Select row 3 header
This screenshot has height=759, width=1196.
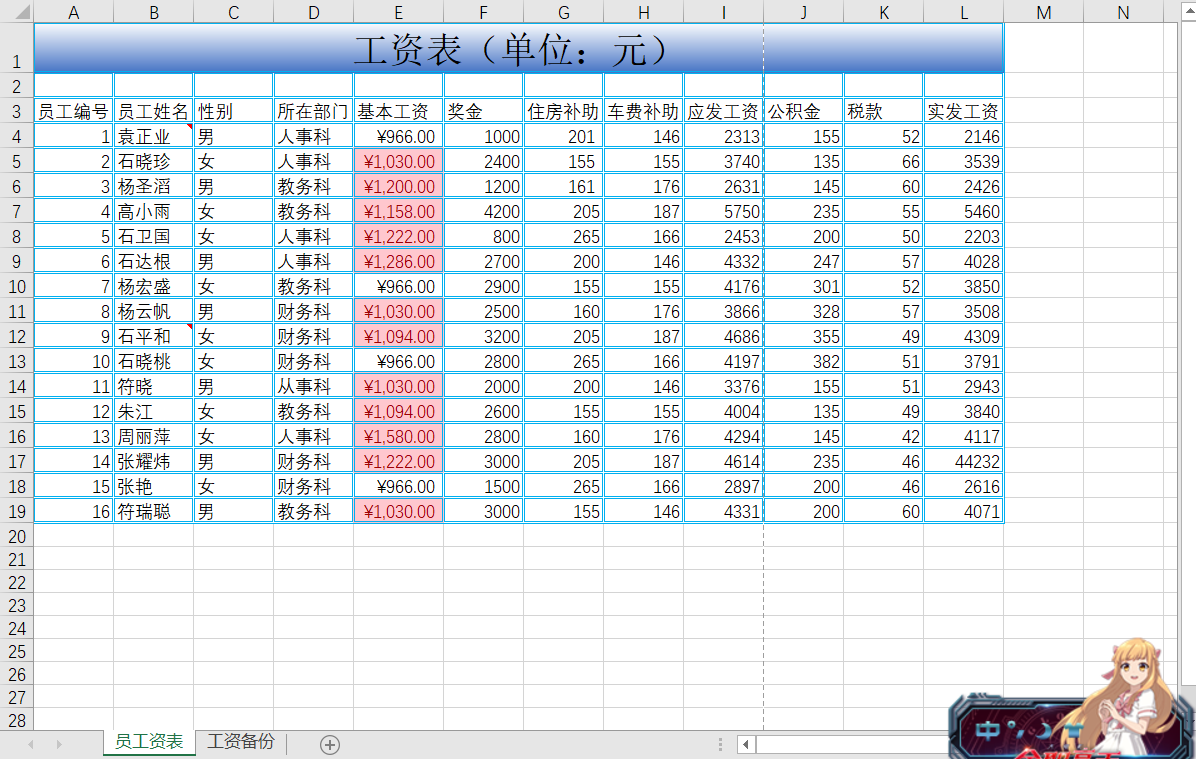tap(17, 111)
